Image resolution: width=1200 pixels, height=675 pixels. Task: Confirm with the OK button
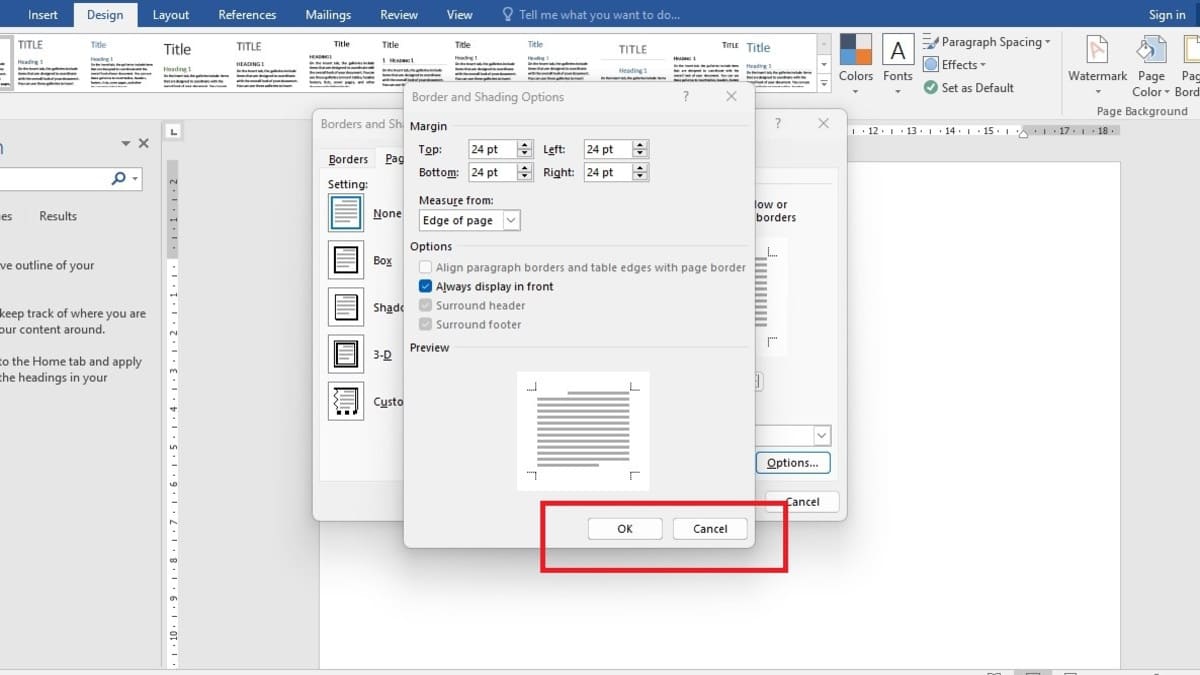(625, 529)
